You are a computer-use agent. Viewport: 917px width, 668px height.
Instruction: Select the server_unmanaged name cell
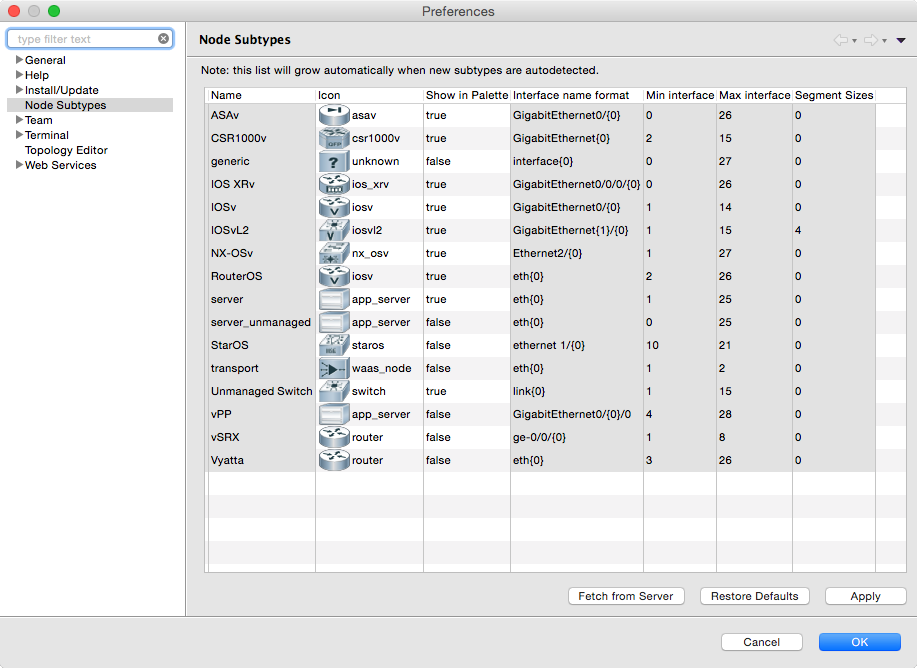coord(261,322)
